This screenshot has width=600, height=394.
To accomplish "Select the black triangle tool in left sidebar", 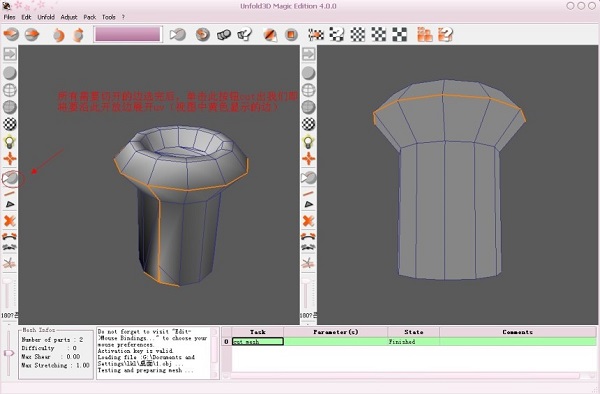I will (x=10, y=205).
